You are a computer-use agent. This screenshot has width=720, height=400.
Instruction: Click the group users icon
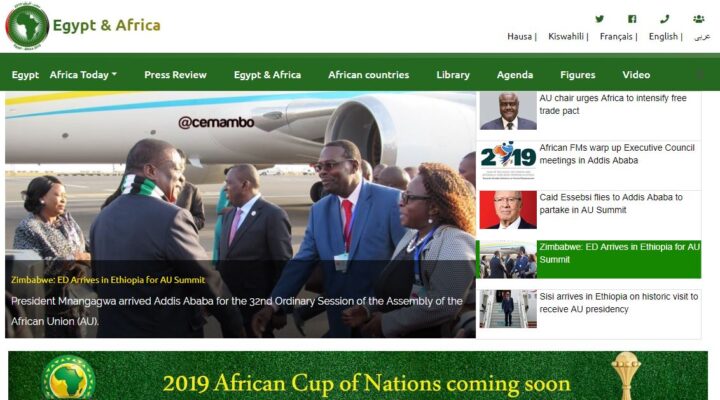pos(698,19)
